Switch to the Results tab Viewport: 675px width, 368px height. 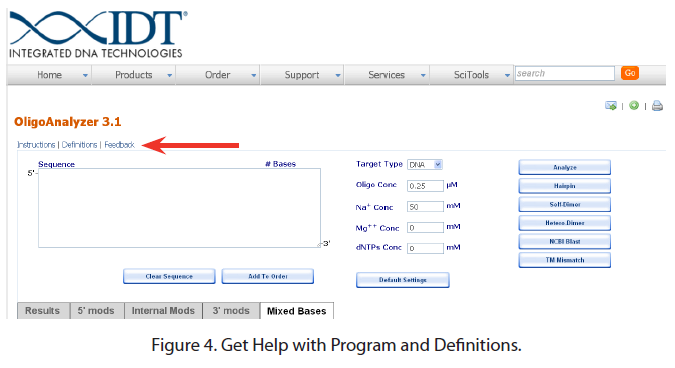[x=43, y=311]
